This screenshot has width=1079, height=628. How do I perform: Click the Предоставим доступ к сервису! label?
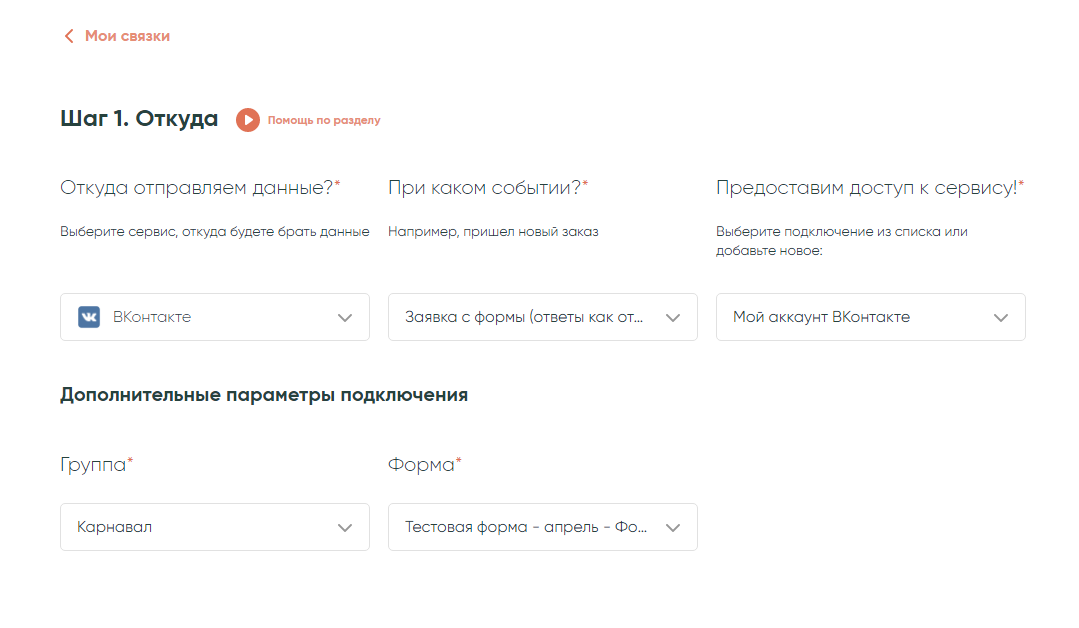(x=867, y=187)
